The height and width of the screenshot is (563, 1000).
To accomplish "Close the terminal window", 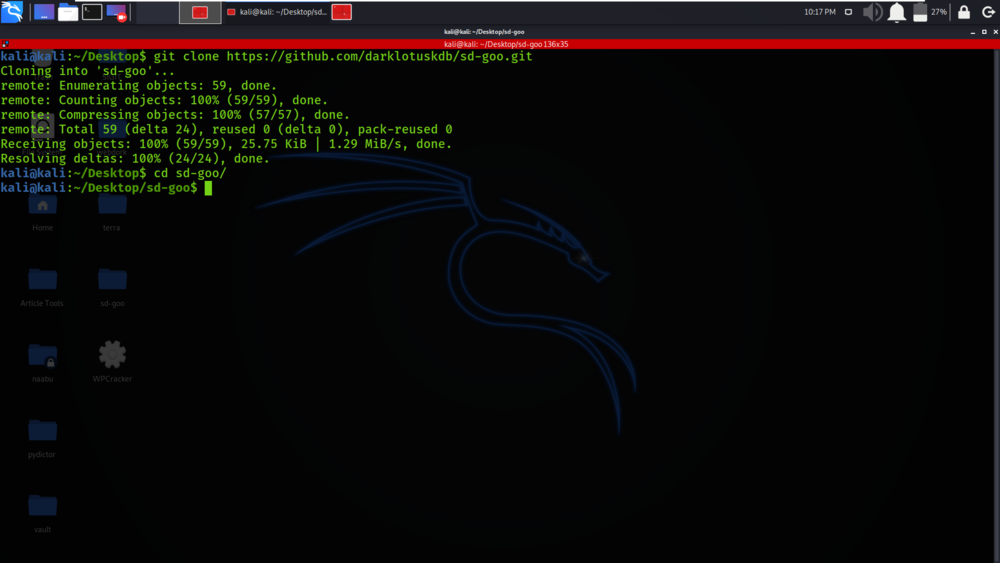I will pos(995,32).
